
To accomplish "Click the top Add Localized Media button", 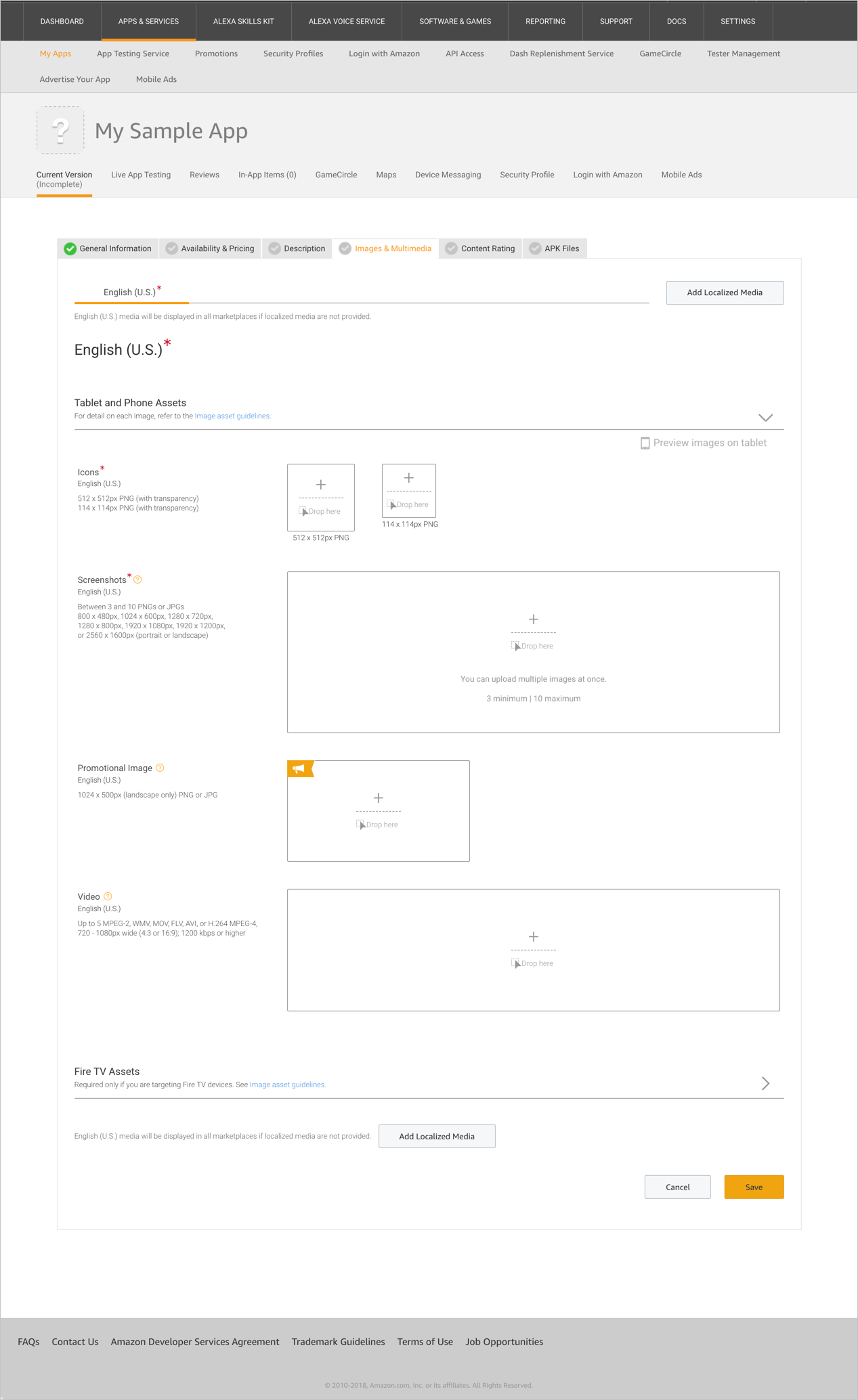I will [725, 292].
